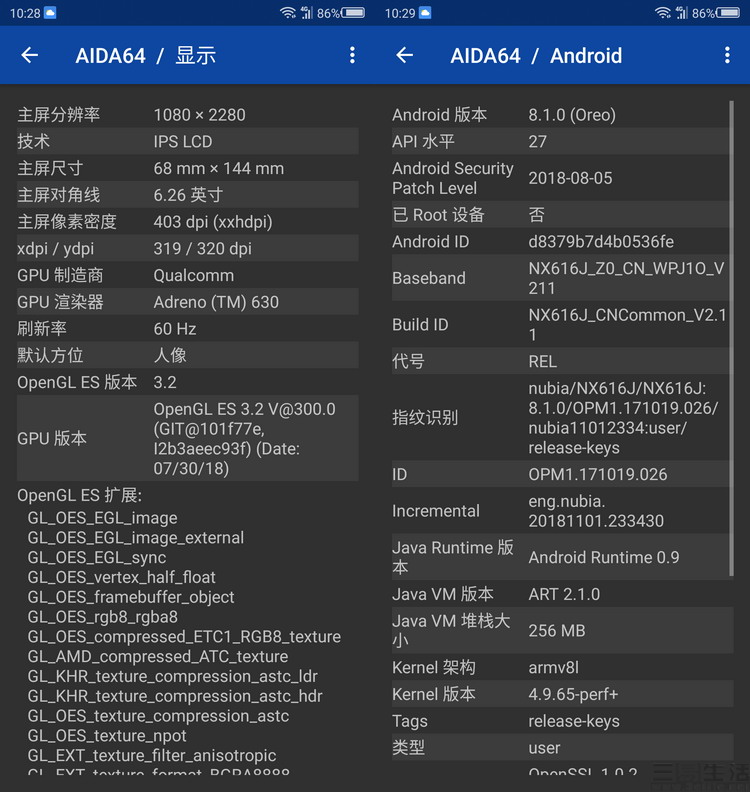This screenshot has width=750, height=792.
Task: Click the scrollbar on Android info list
Action: click(x=732, y=340)
